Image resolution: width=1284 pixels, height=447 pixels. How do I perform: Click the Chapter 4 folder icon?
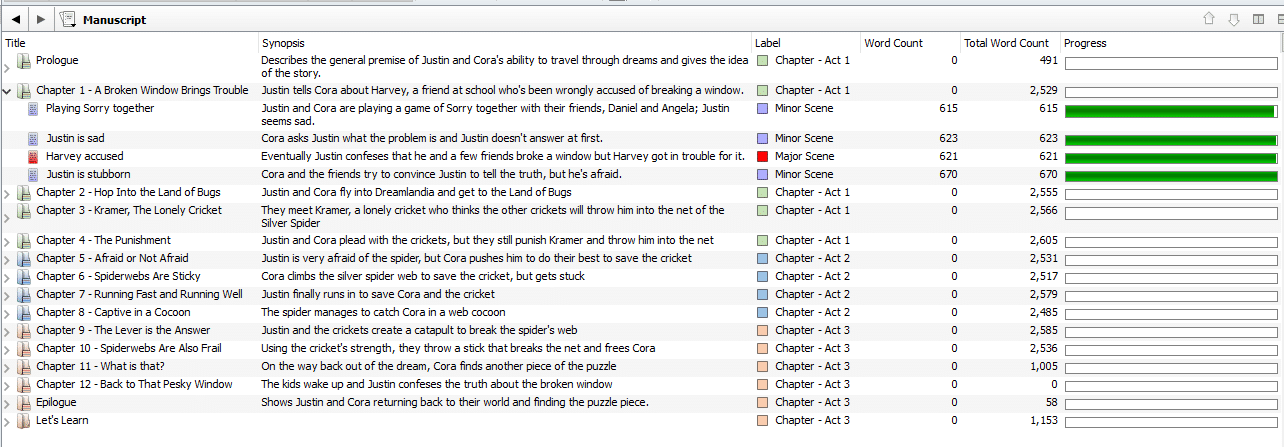coord(24,241)
